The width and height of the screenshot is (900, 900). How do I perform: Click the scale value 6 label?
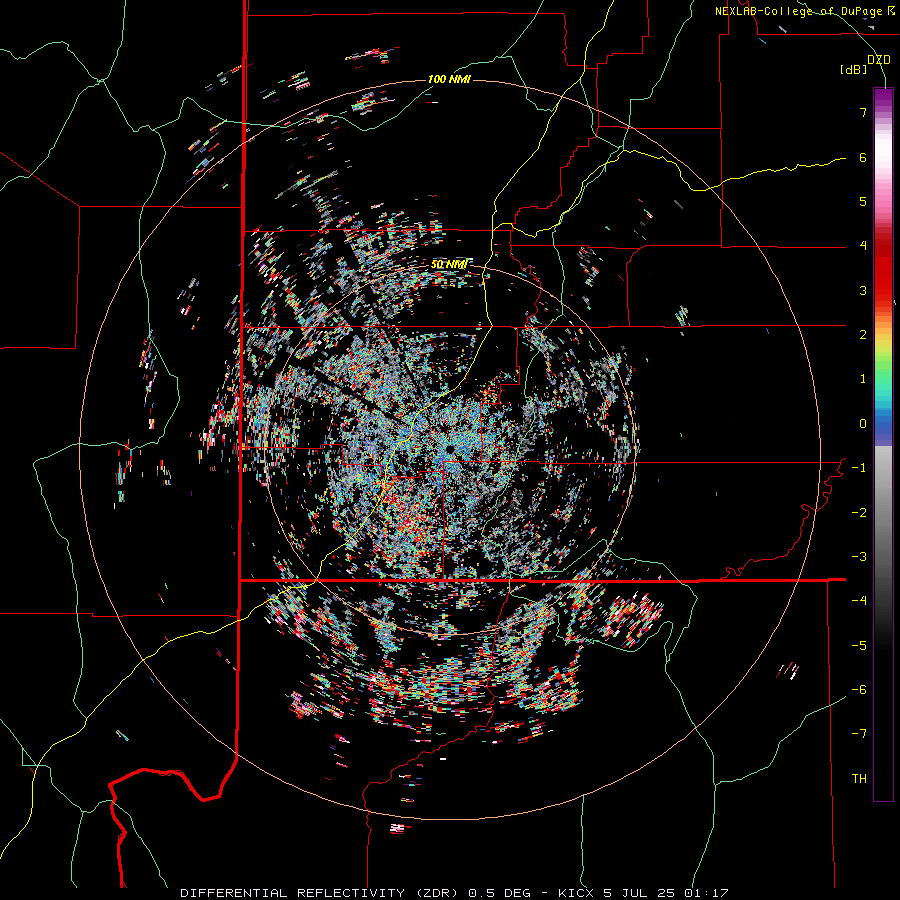[x=863, y=157]
